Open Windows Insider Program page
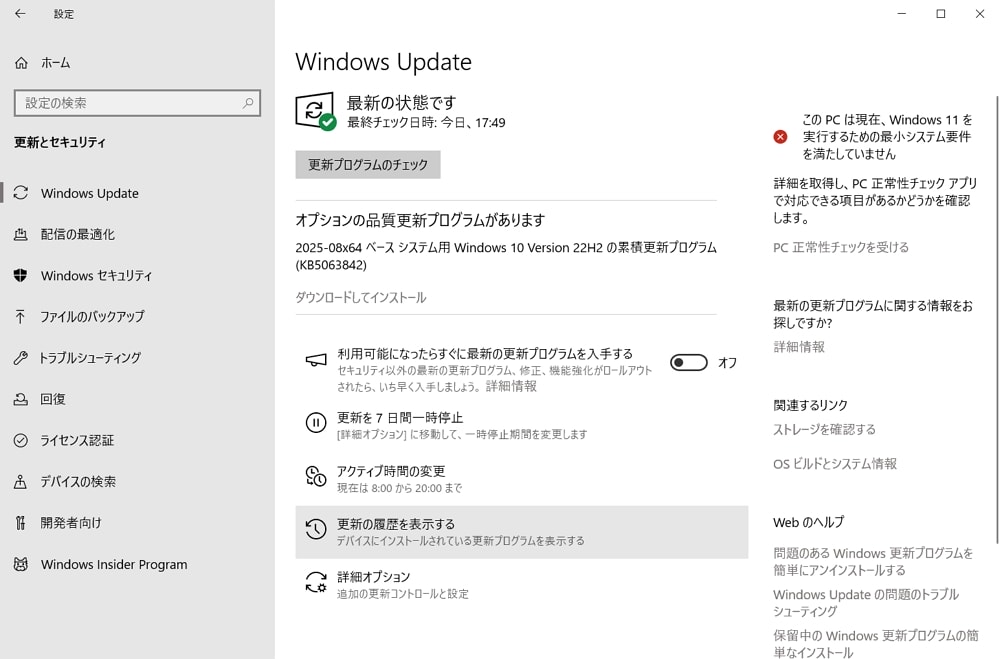The width and height of the screenshot is (1000, 659). tap(114, 565)
